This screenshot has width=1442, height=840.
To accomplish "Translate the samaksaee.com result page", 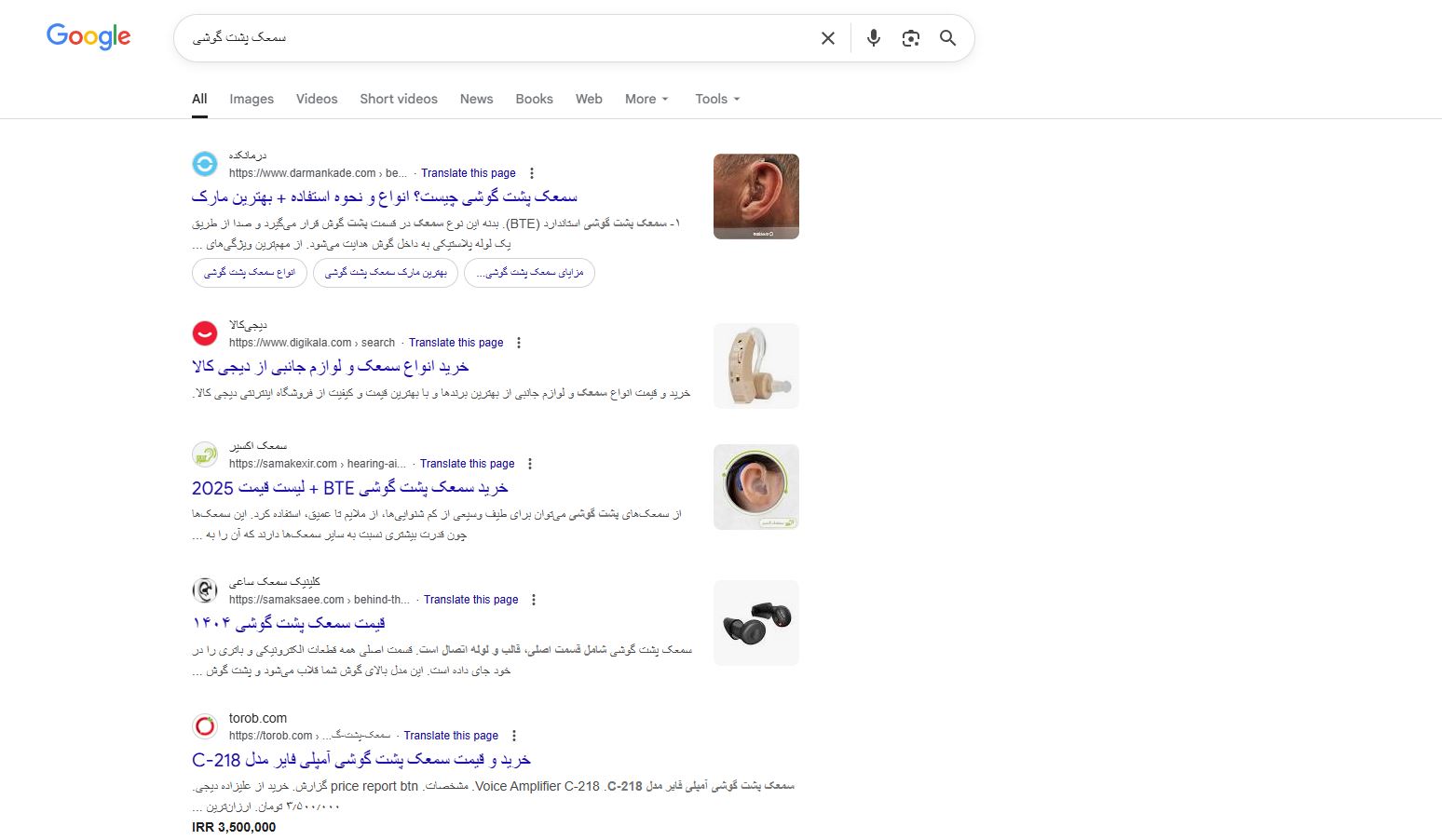I will (x=471, y=600).
